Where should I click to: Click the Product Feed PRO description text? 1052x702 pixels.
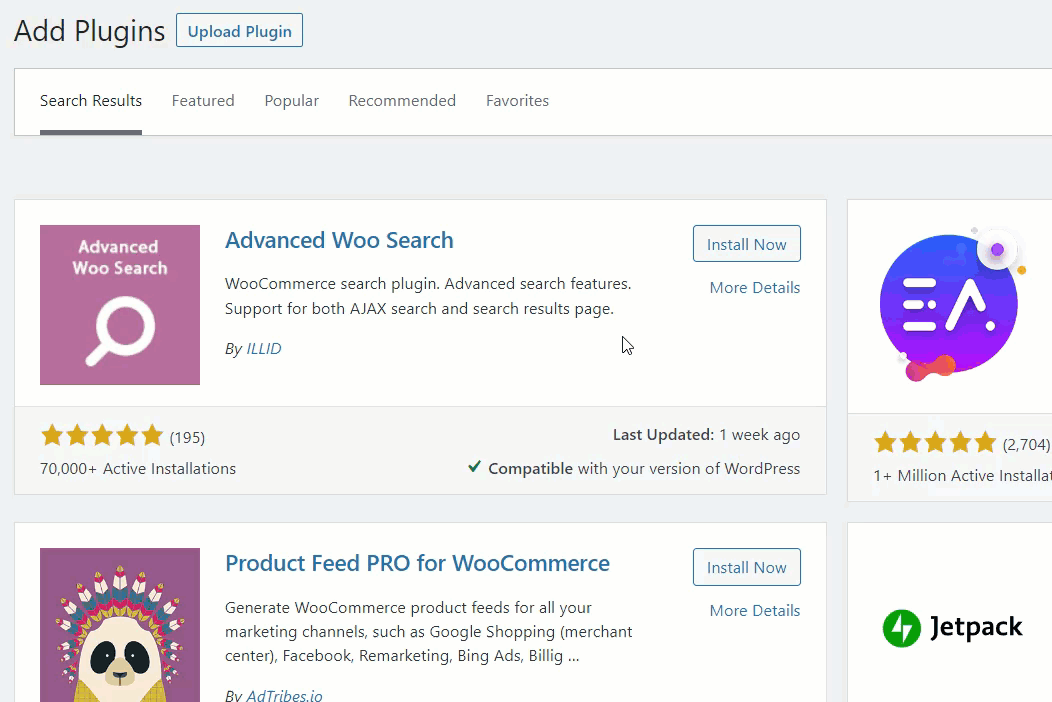click(x=429, y=632)
